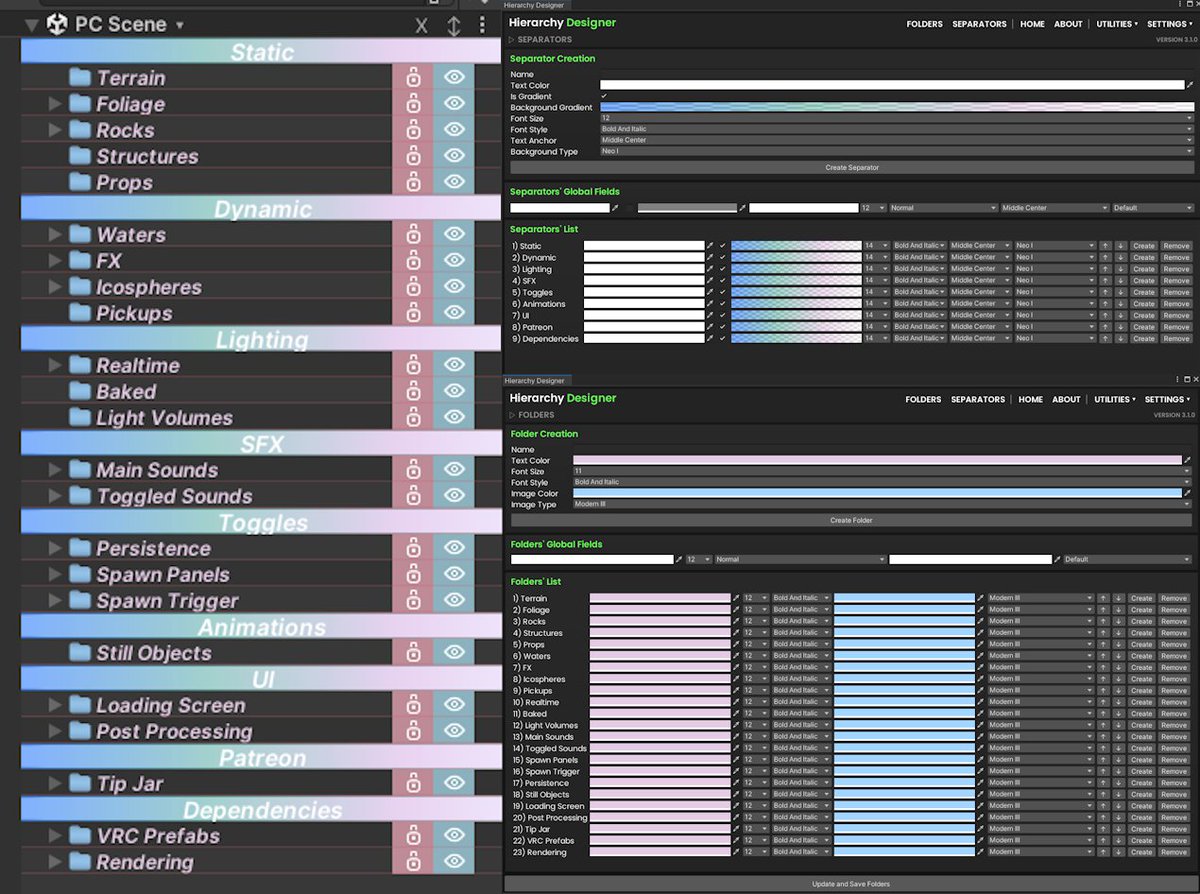
Task: Expand the Toggled Sounds folder
Action: 55,495
